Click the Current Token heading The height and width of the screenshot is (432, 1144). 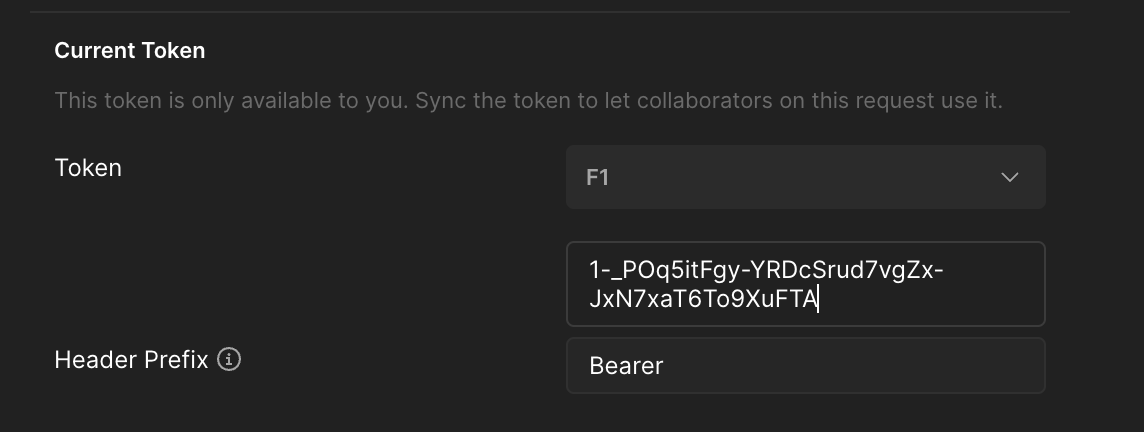coord(130,50)
